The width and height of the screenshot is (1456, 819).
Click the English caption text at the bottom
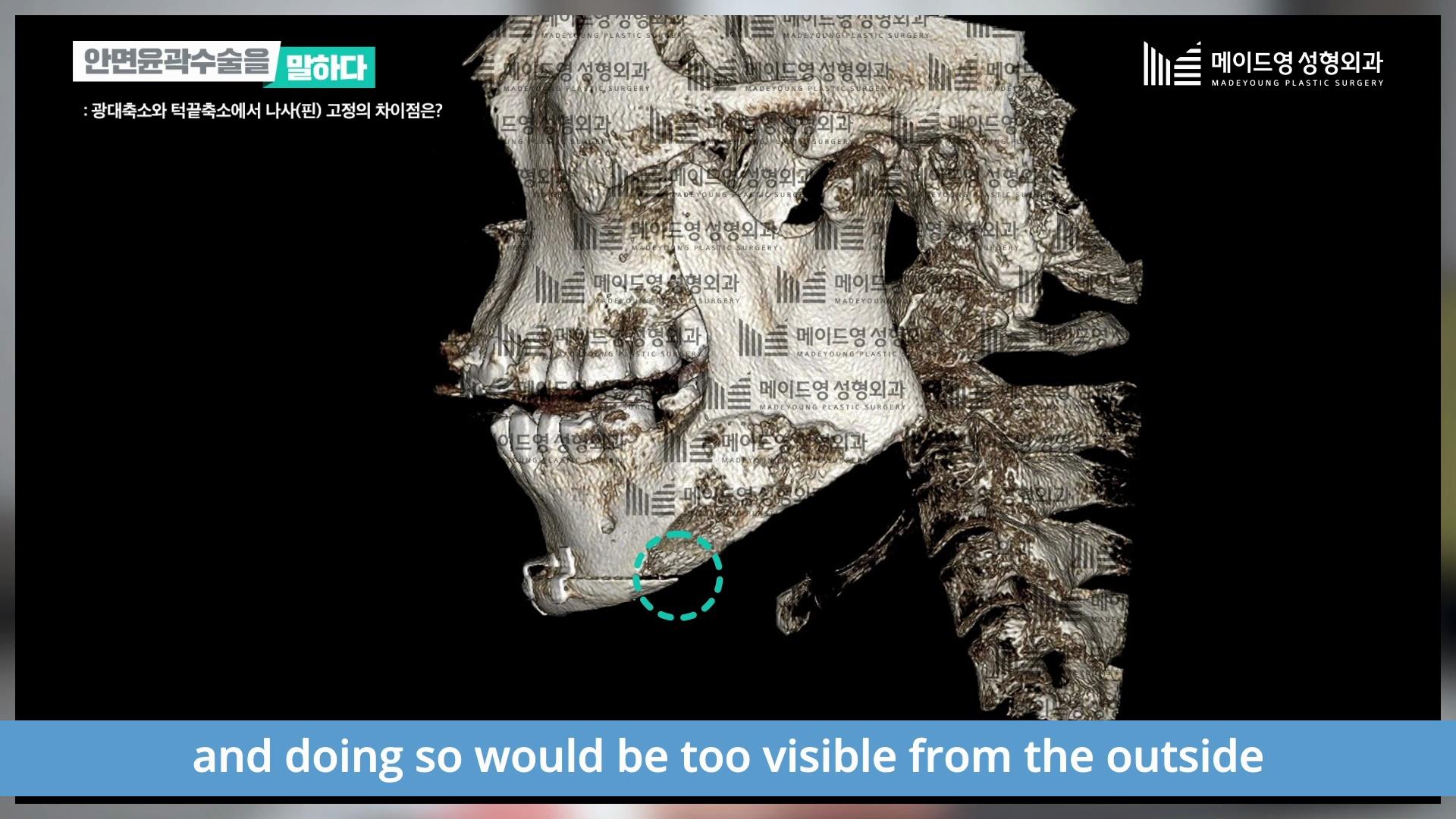[728, 757]
